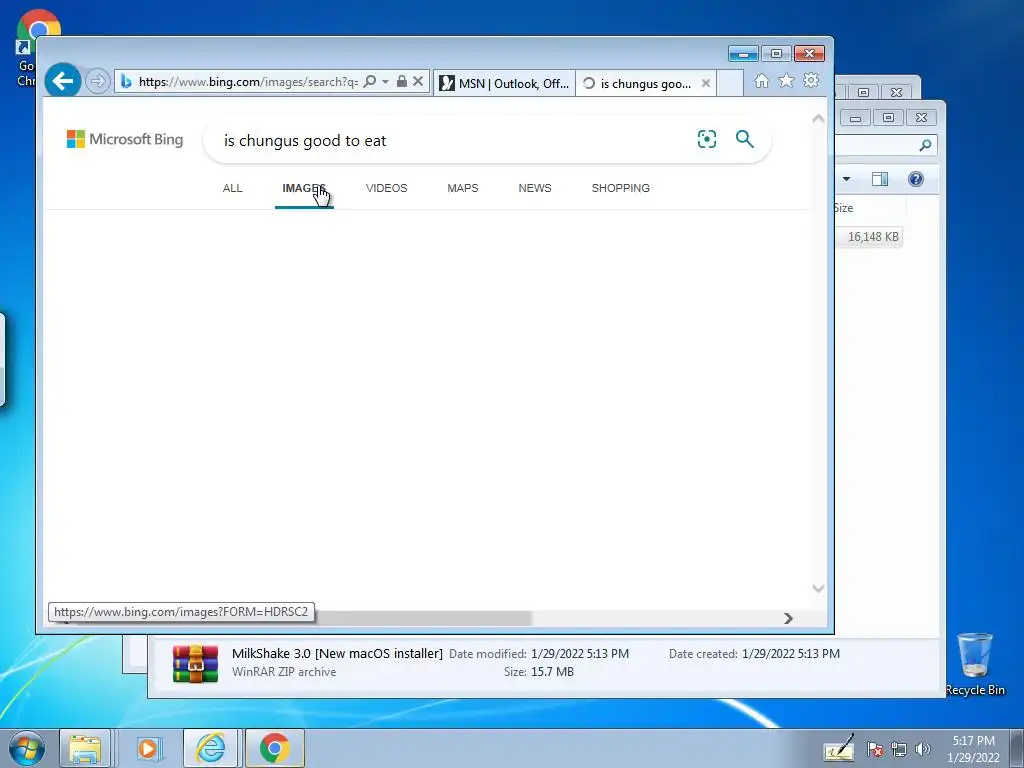Screen dimensions: 1024x768
Task: Open the Explorer views dropdown arrow
Action: [x=846, y=179]
